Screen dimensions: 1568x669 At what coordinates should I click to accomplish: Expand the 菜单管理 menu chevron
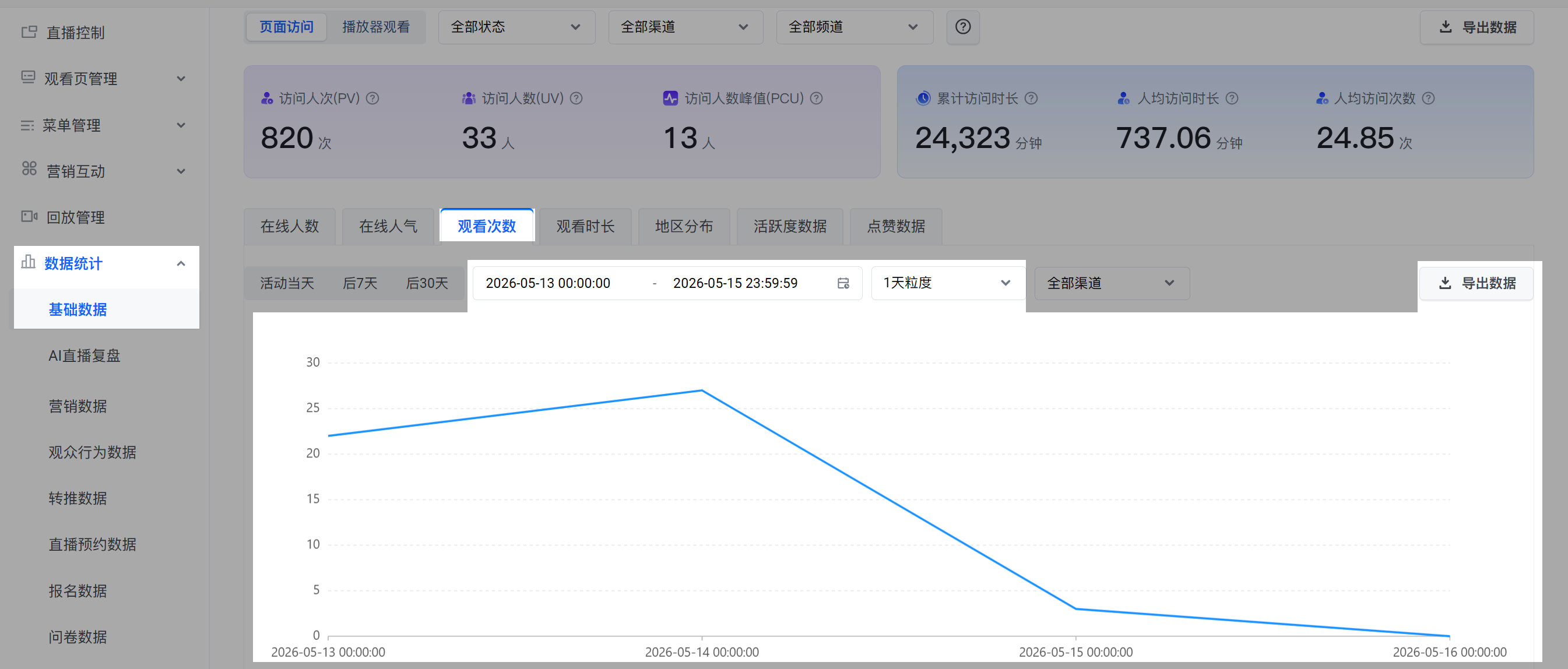pyautogui.click(x=181, y=125)
